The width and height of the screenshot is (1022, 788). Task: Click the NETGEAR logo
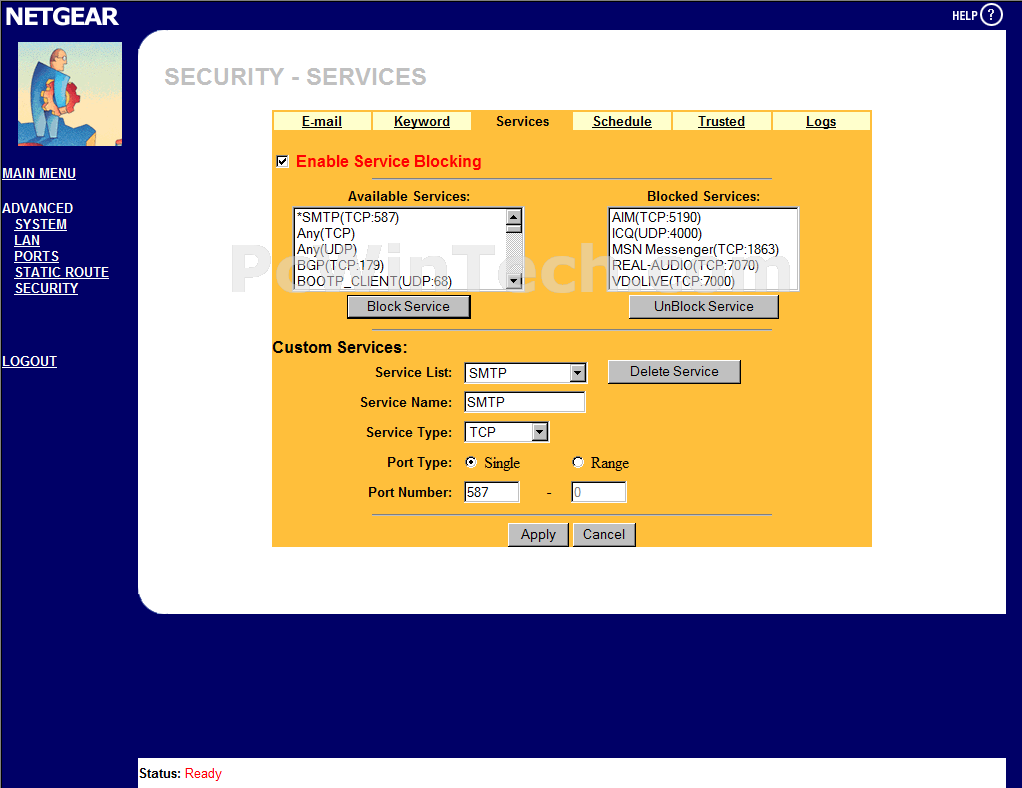[62, 16]
